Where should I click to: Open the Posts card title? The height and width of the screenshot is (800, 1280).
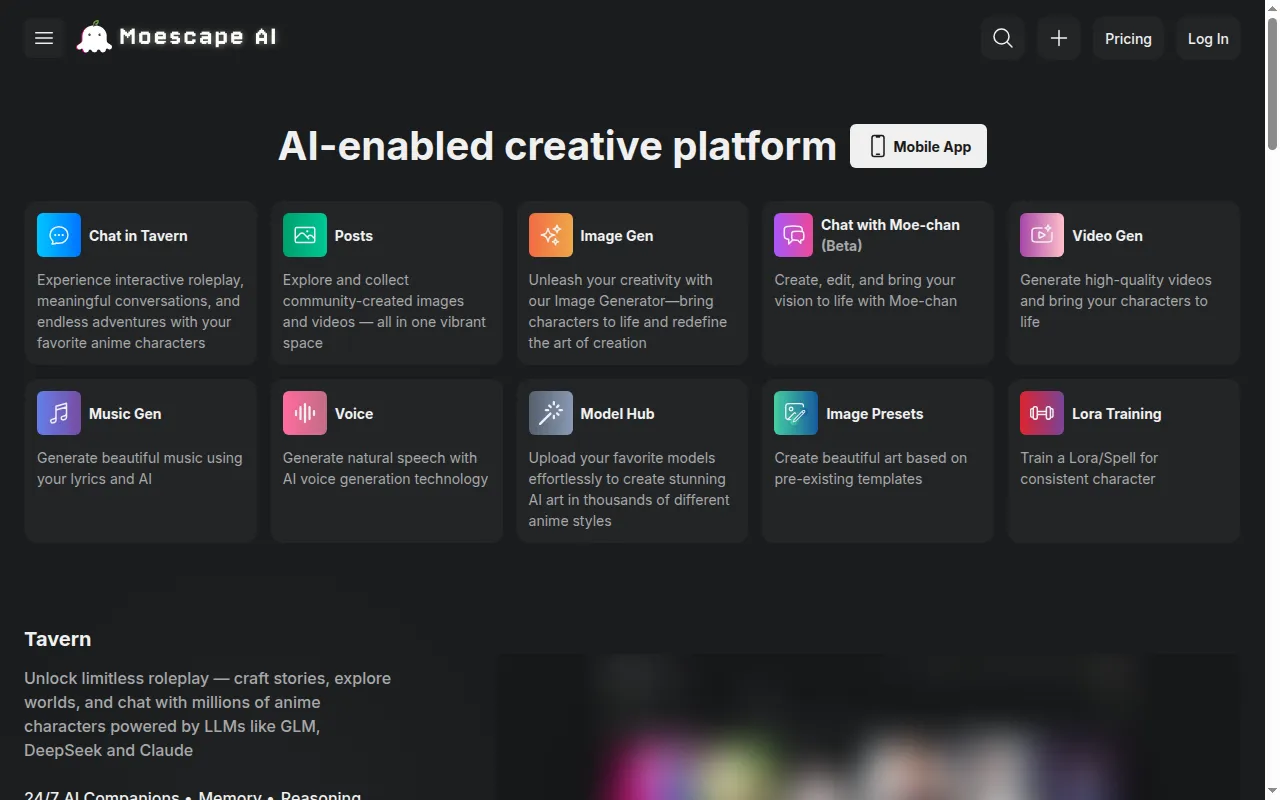click(x=354, y=236)
